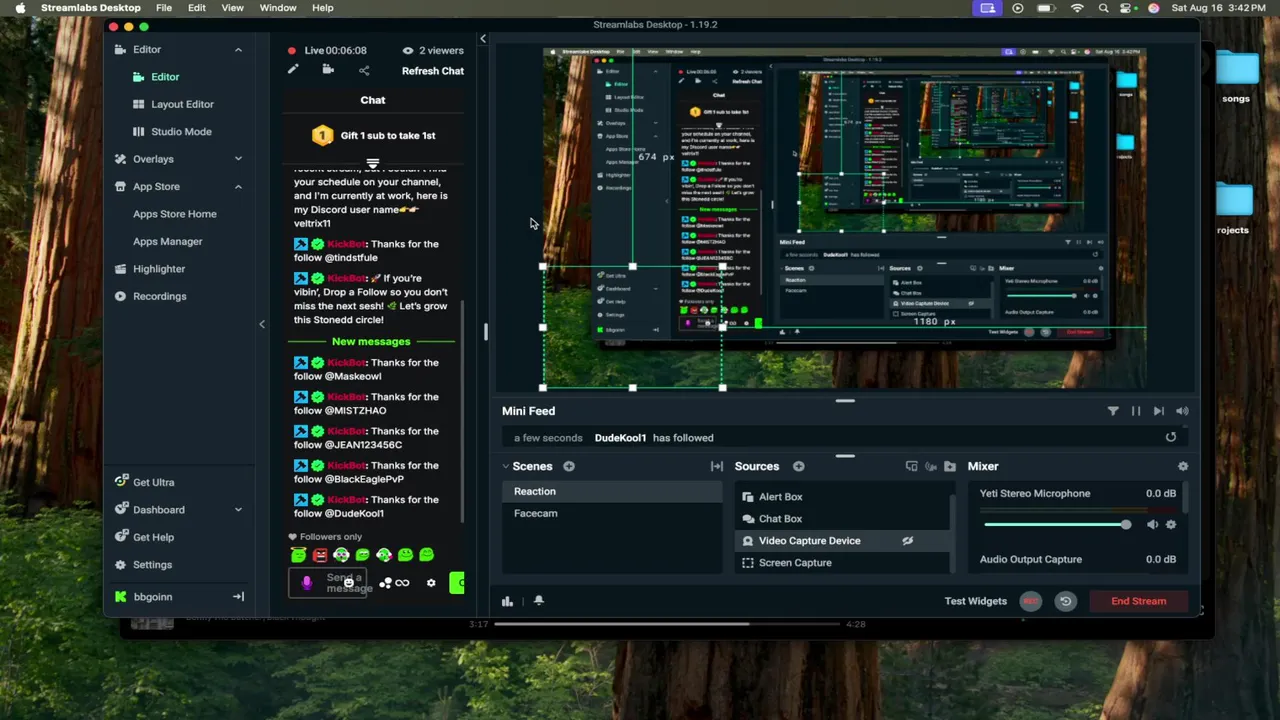Add a new scene with plus icon
Screen dimensions: 1280x720
click(x=569, y=466)
